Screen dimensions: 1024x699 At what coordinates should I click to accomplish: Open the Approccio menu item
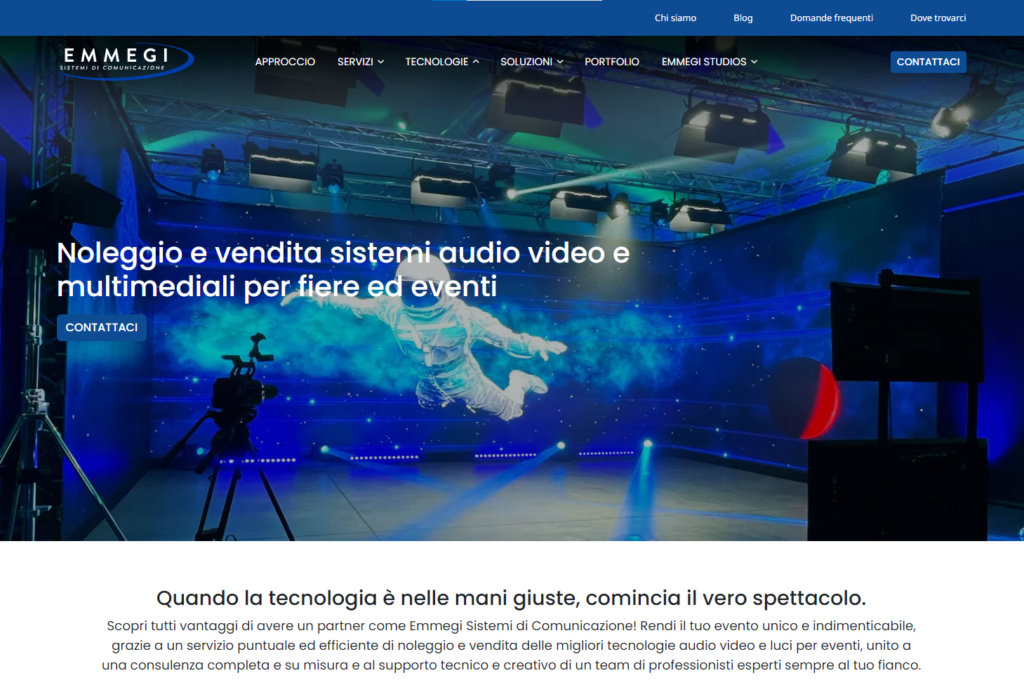pyautogui.click(x=285, y=61)
